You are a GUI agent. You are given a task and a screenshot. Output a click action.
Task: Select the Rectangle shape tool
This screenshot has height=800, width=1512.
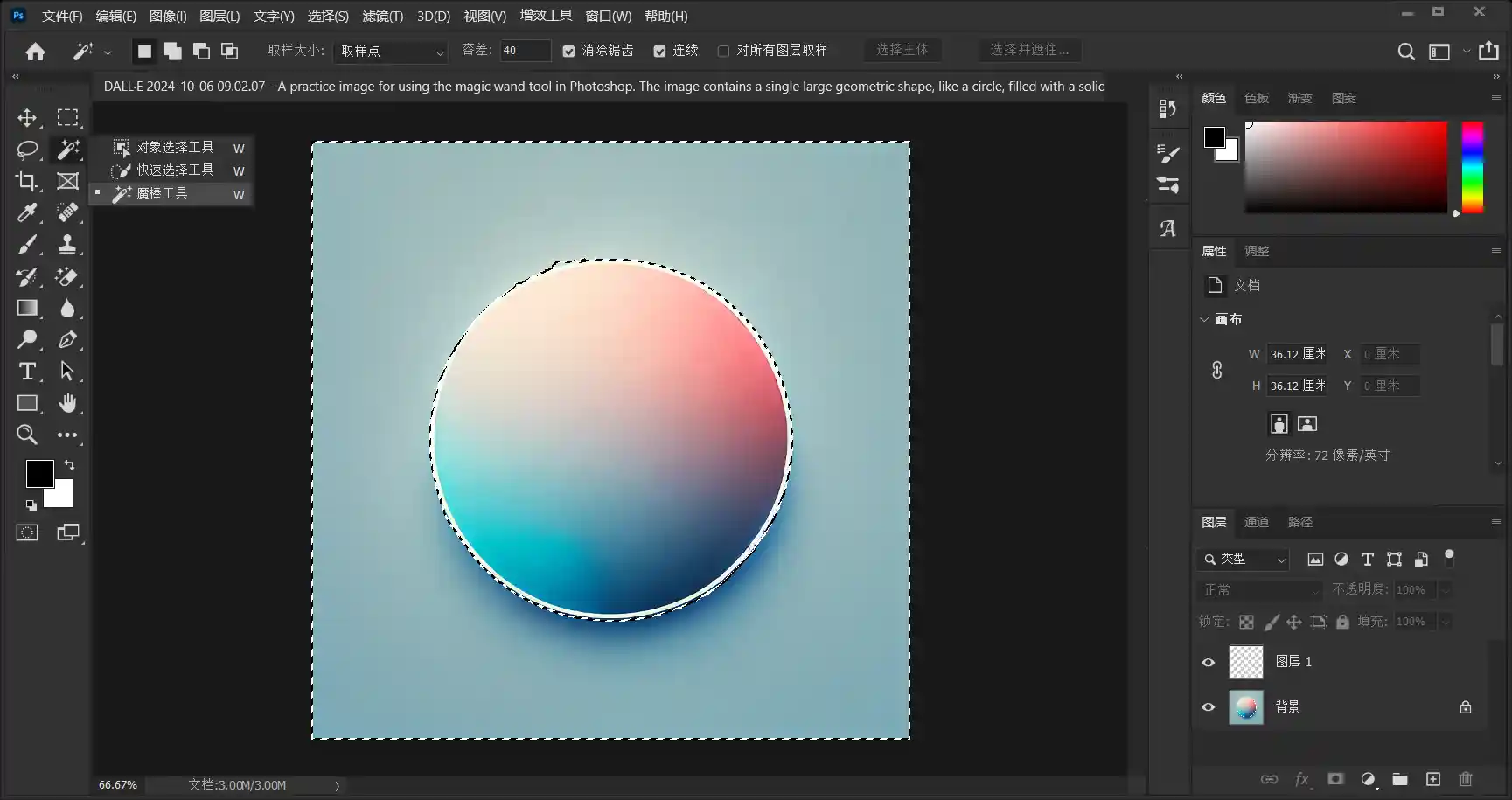point(27,403)
